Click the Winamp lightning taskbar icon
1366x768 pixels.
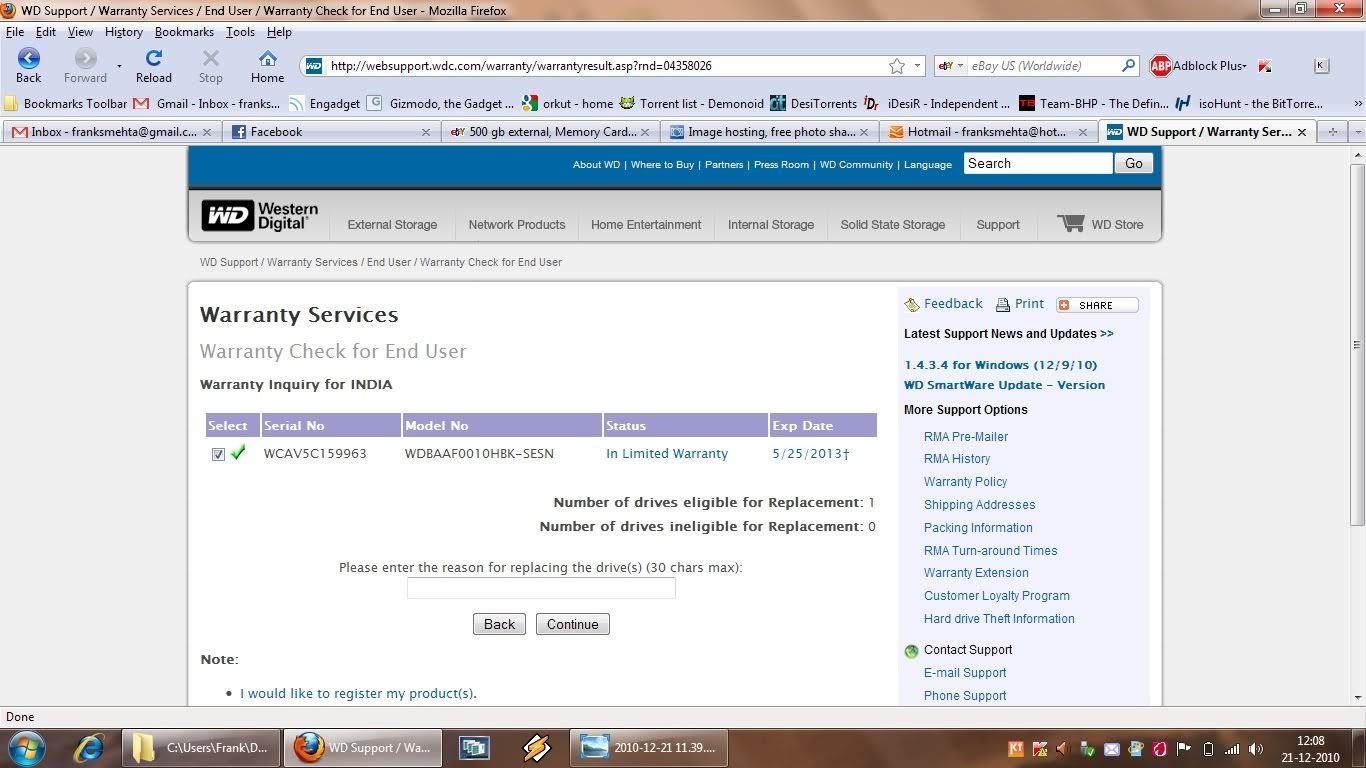(537, 747)
